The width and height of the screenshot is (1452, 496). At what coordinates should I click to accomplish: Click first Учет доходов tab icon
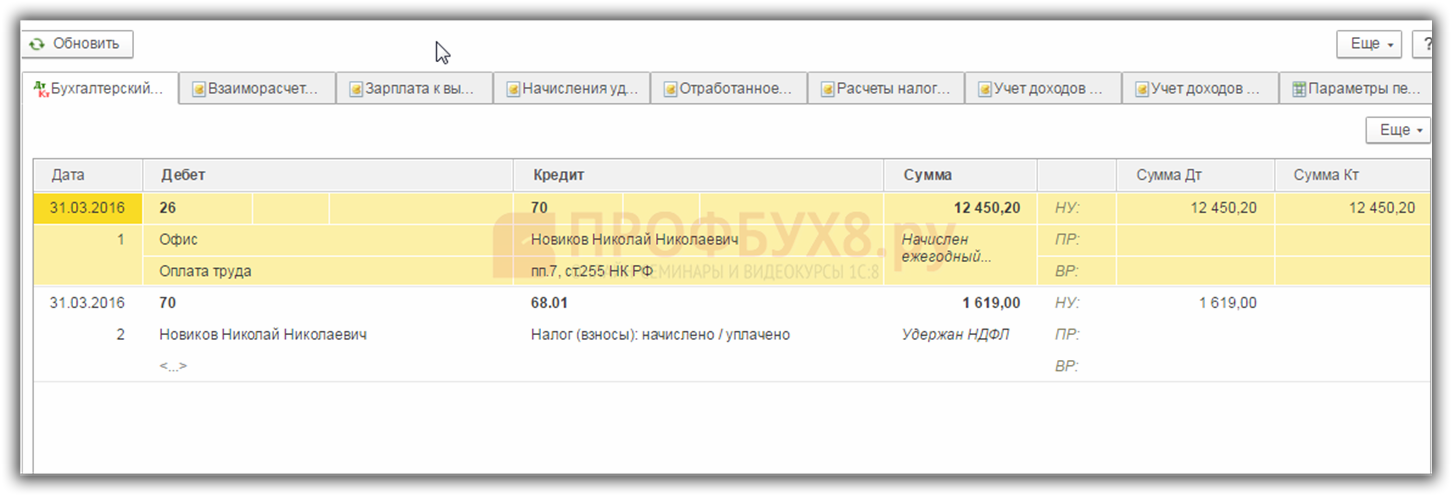tap(984, 90)
